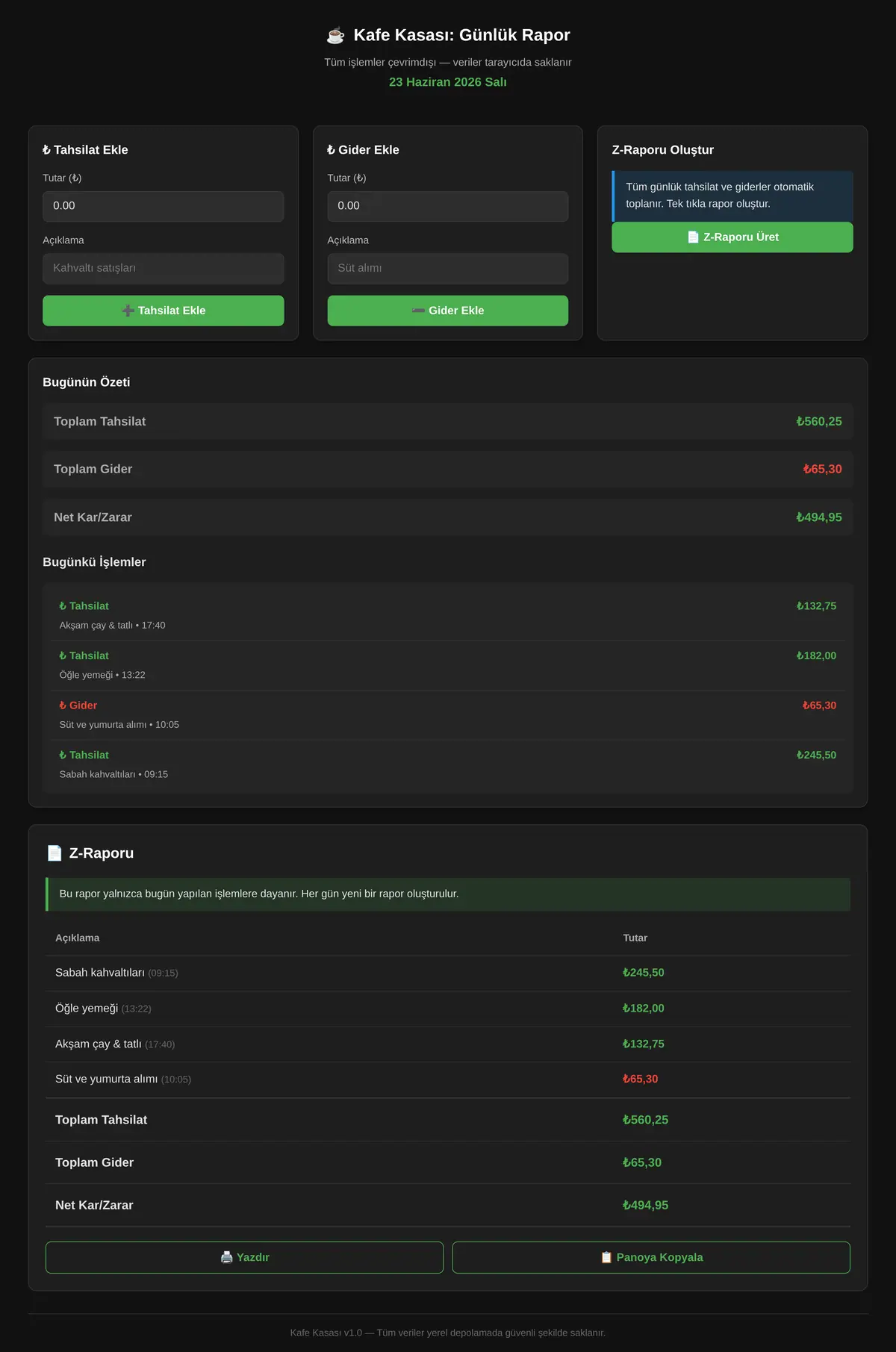Click "Sabah kahvaltıları • 09:15" in Bugünkü İşlemler
This screenshot has width=896, height=1352.
tap(113, 774)
